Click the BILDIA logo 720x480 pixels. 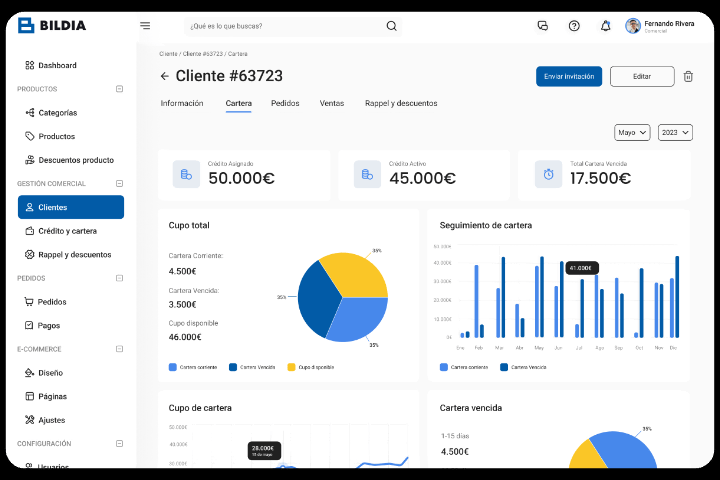click(52, 25)
